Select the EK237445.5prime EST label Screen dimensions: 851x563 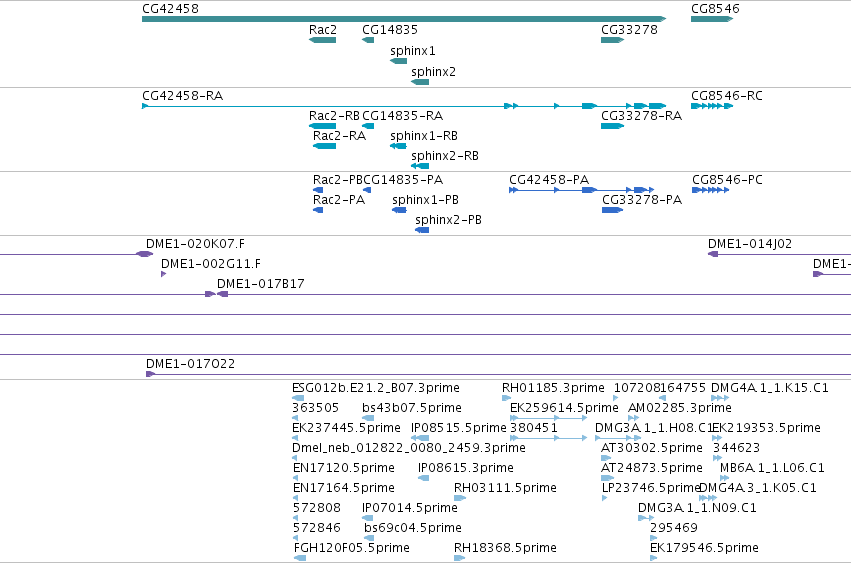tap(346, 428)
